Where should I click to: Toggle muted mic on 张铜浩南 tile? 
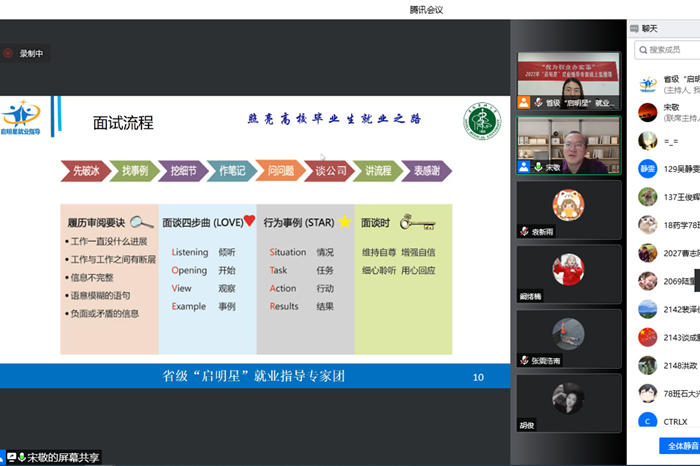click(523, 360)
